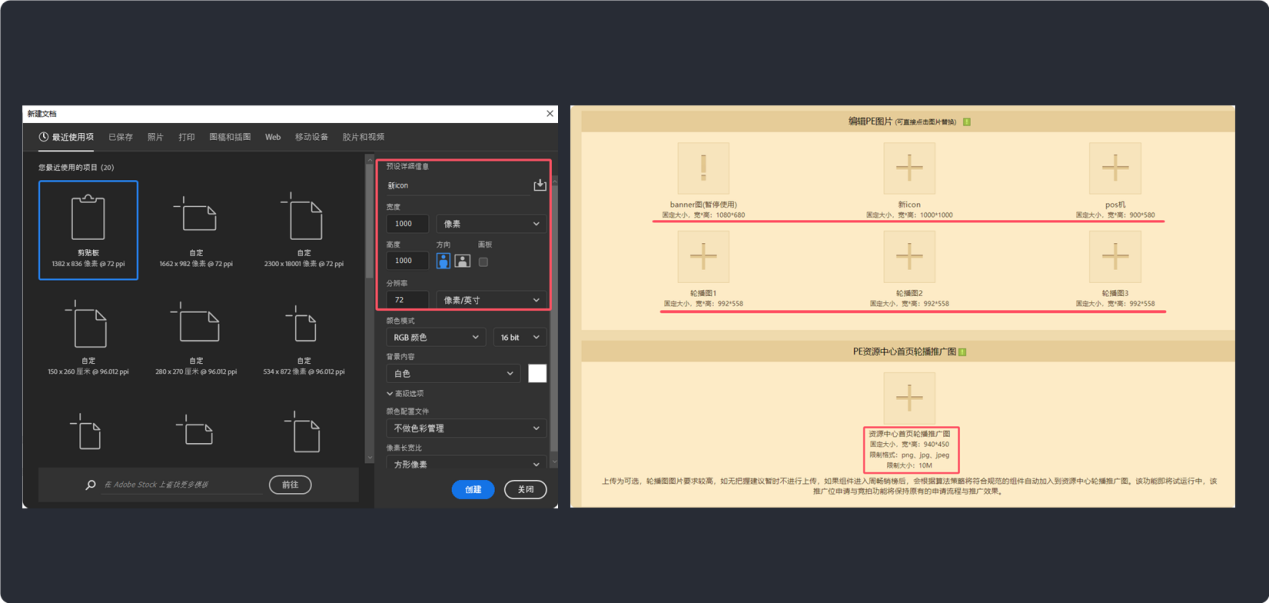Open the 背景内容 白色 dropdown

(x=453, y=373)
